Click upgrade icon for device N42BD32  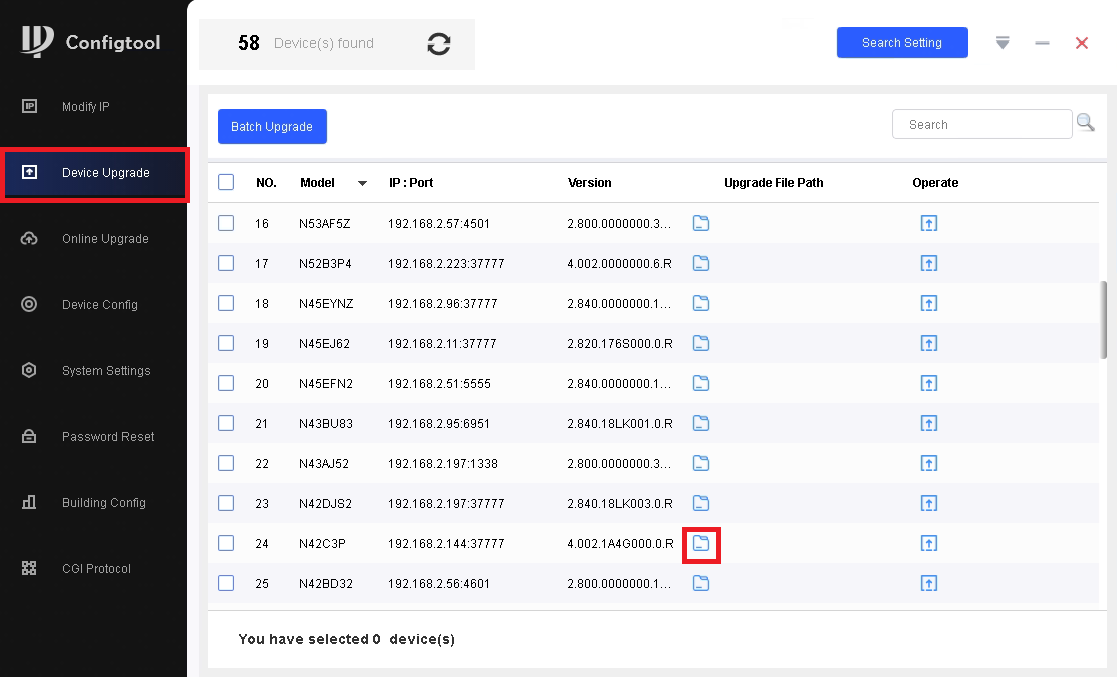(928, 583)
